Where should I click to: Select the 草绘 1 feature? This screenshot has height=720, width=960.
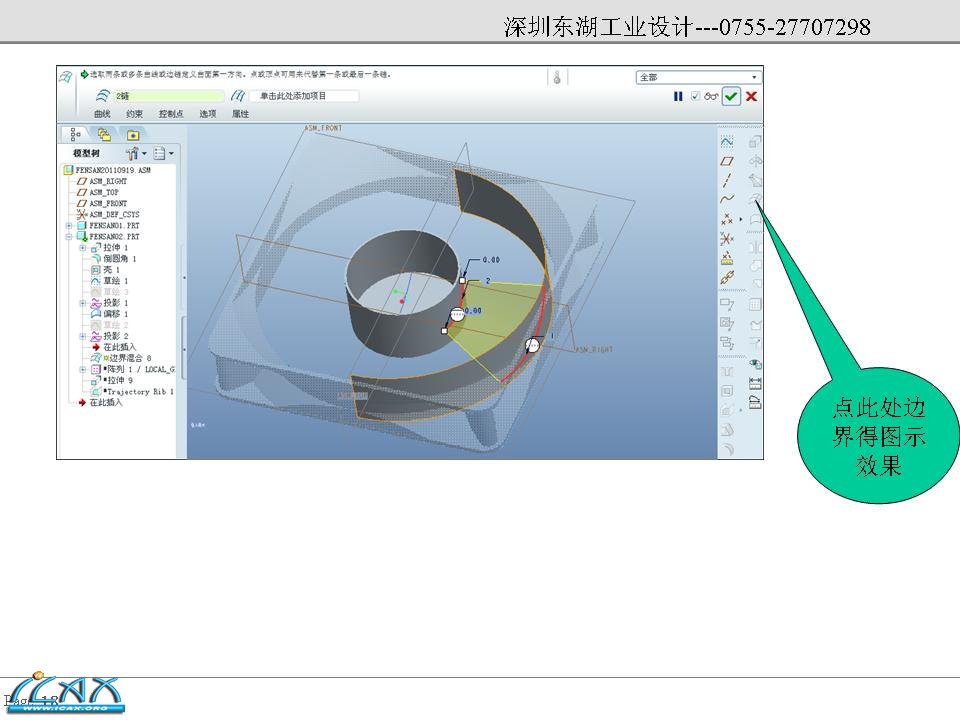pyautogui.click(x=110, y=281)
